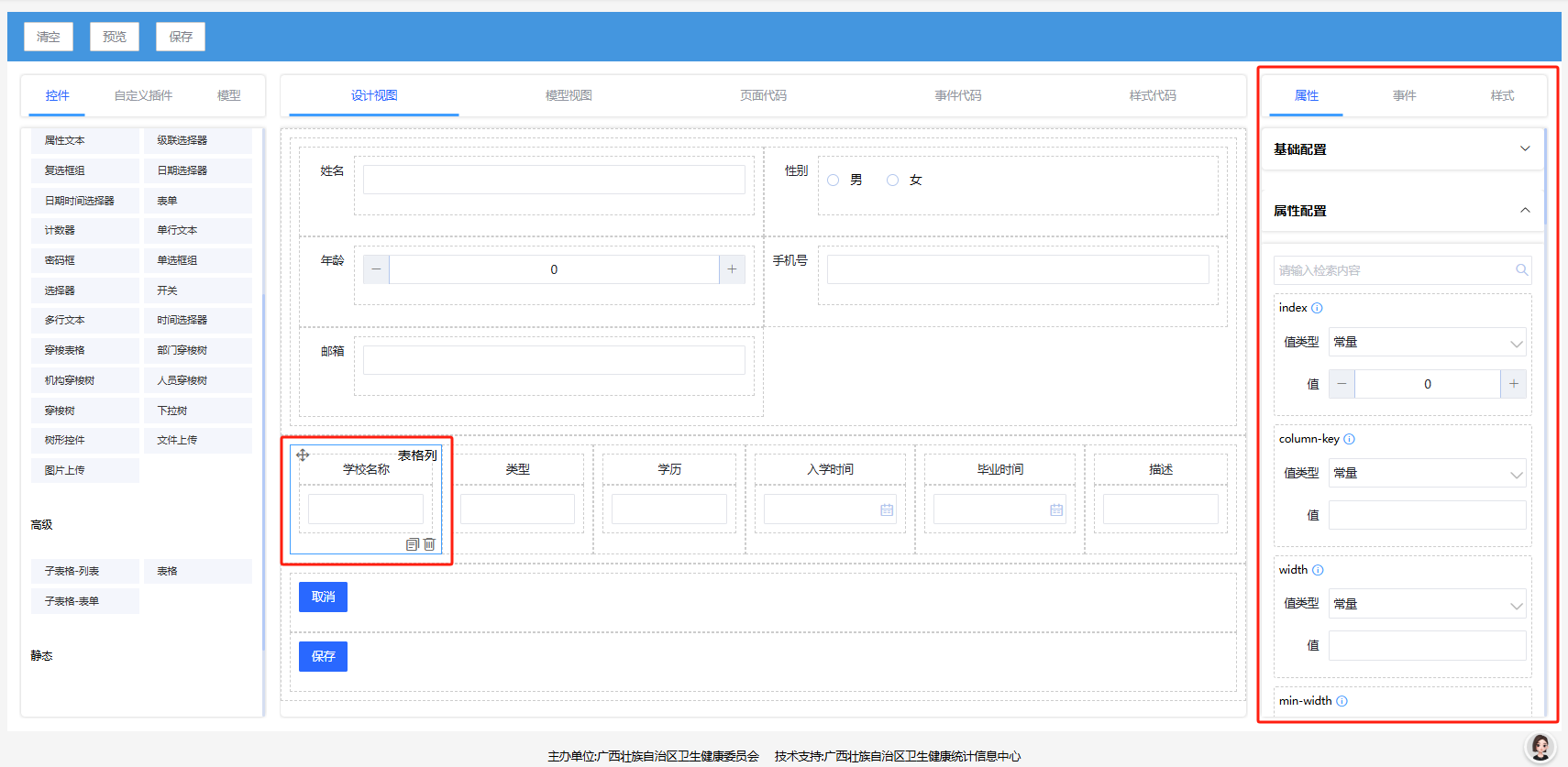
Task: Open the 事件 tab in the right panel
Action: 1404,95
